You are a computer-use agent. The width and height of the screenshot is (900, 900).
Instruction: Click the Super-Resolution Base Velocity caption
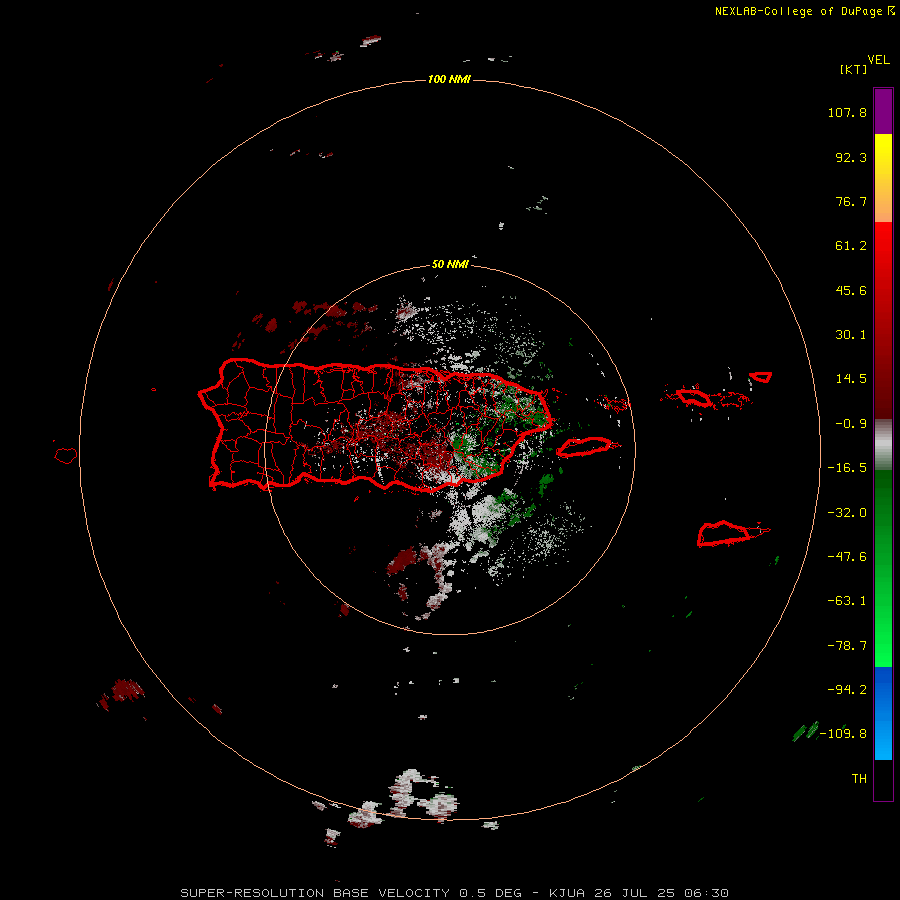pyautogui.click(x=455, y=893)
